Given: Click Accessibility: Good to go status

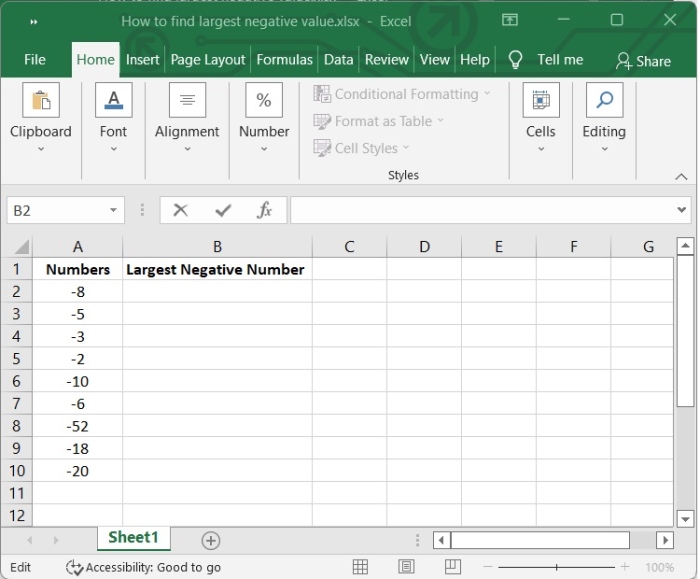Looking at the screenshot, I should [153, 567].
